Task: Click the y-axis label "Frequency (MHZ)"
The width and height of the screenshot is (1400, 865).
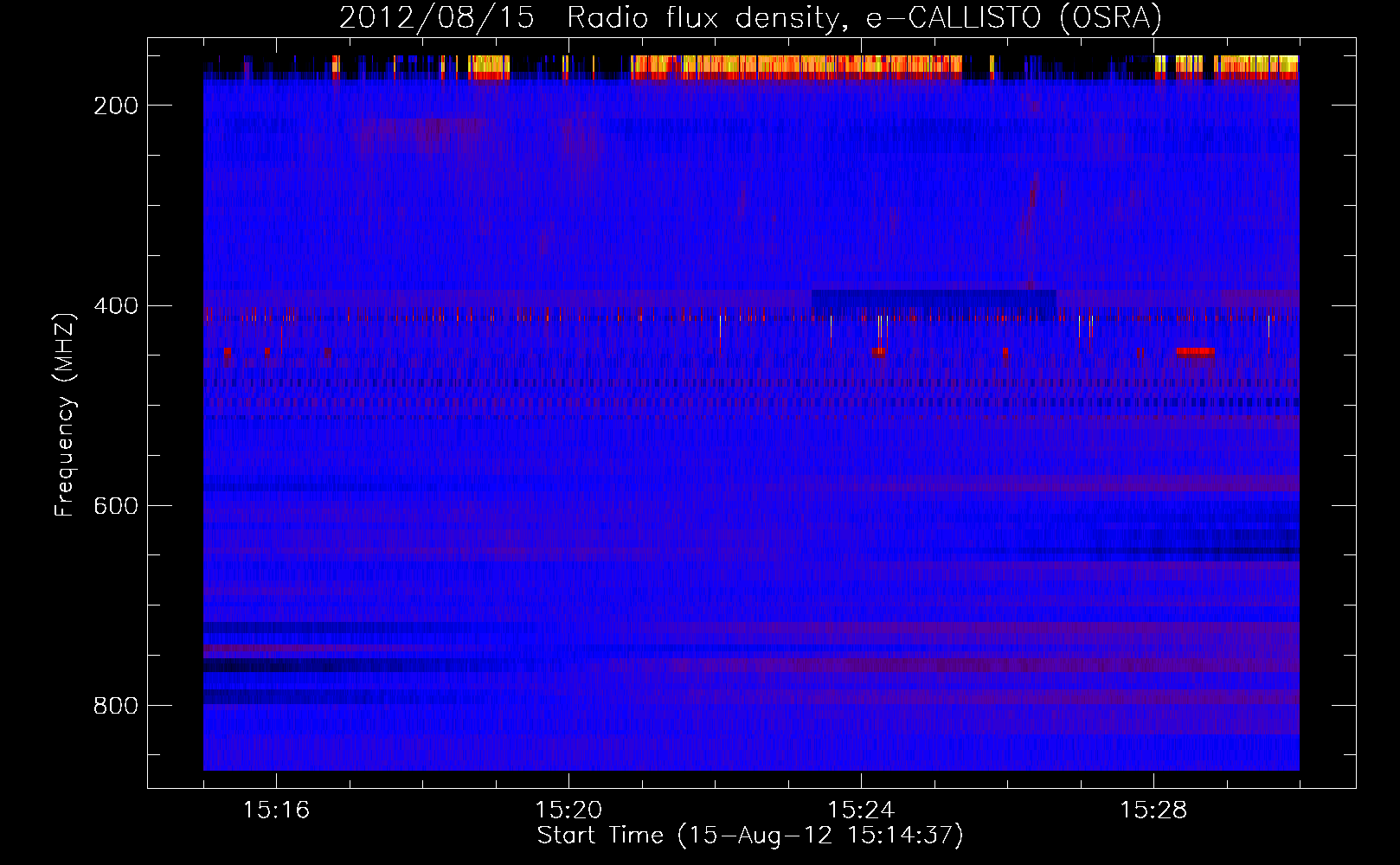Action: [65, 415]
